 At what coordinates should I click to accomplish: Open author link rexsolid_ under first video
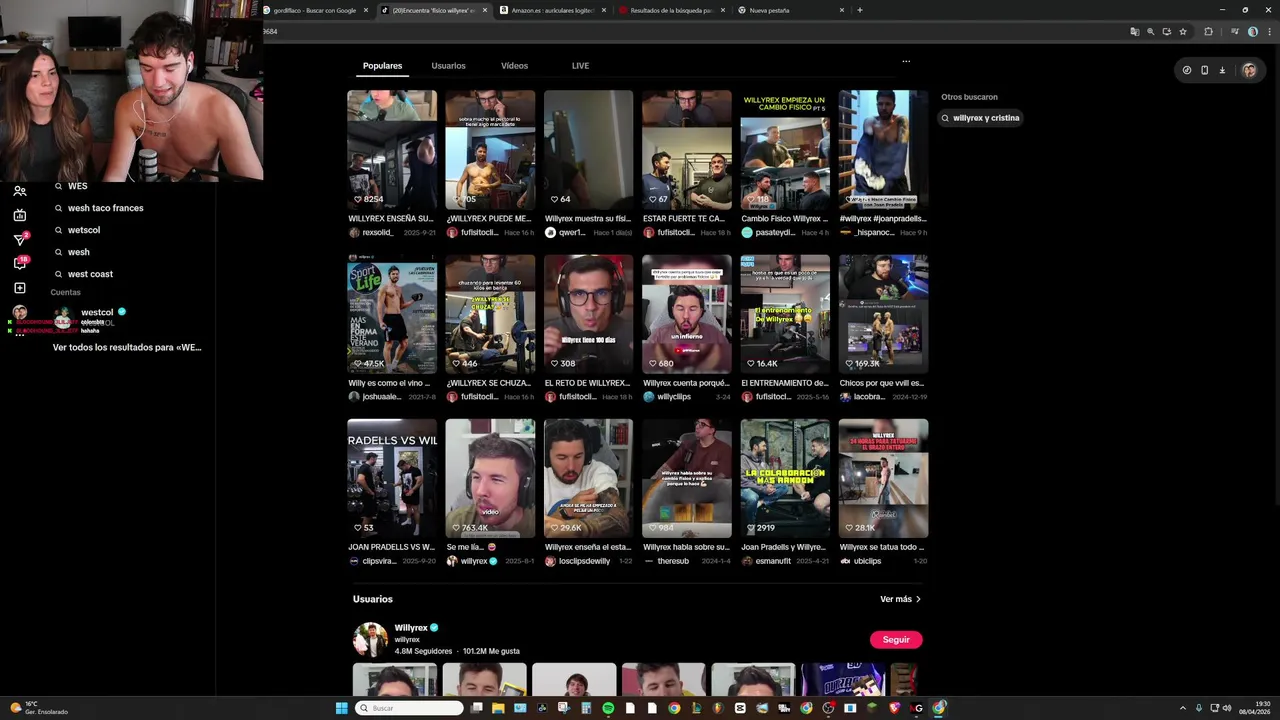pos(377,233)
